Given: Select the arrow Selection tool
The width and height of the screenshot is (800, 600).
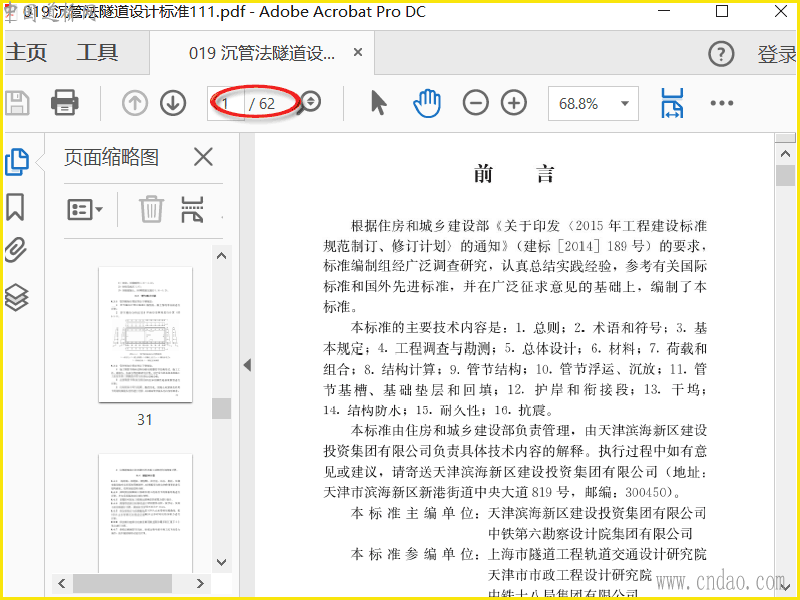Looking at the screenshot, I should (378, 103).
